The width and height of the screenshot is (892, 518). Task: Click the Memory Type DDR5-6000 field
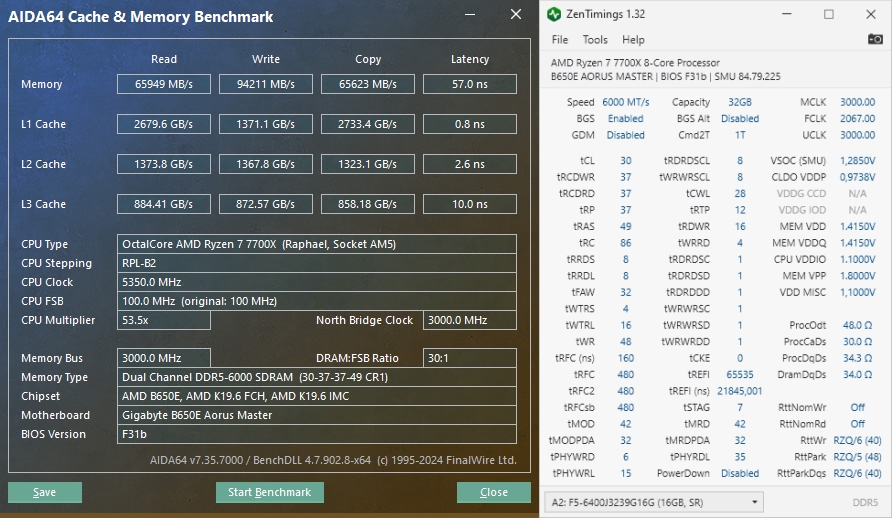(x=317, y=377)
